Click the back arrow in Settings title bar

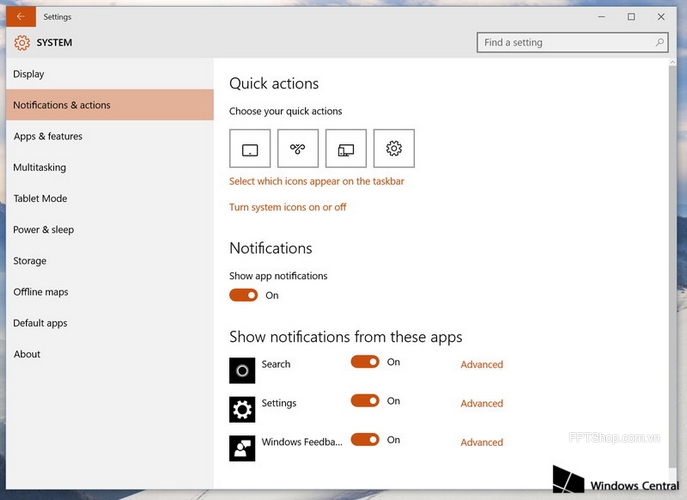point(21,17)
